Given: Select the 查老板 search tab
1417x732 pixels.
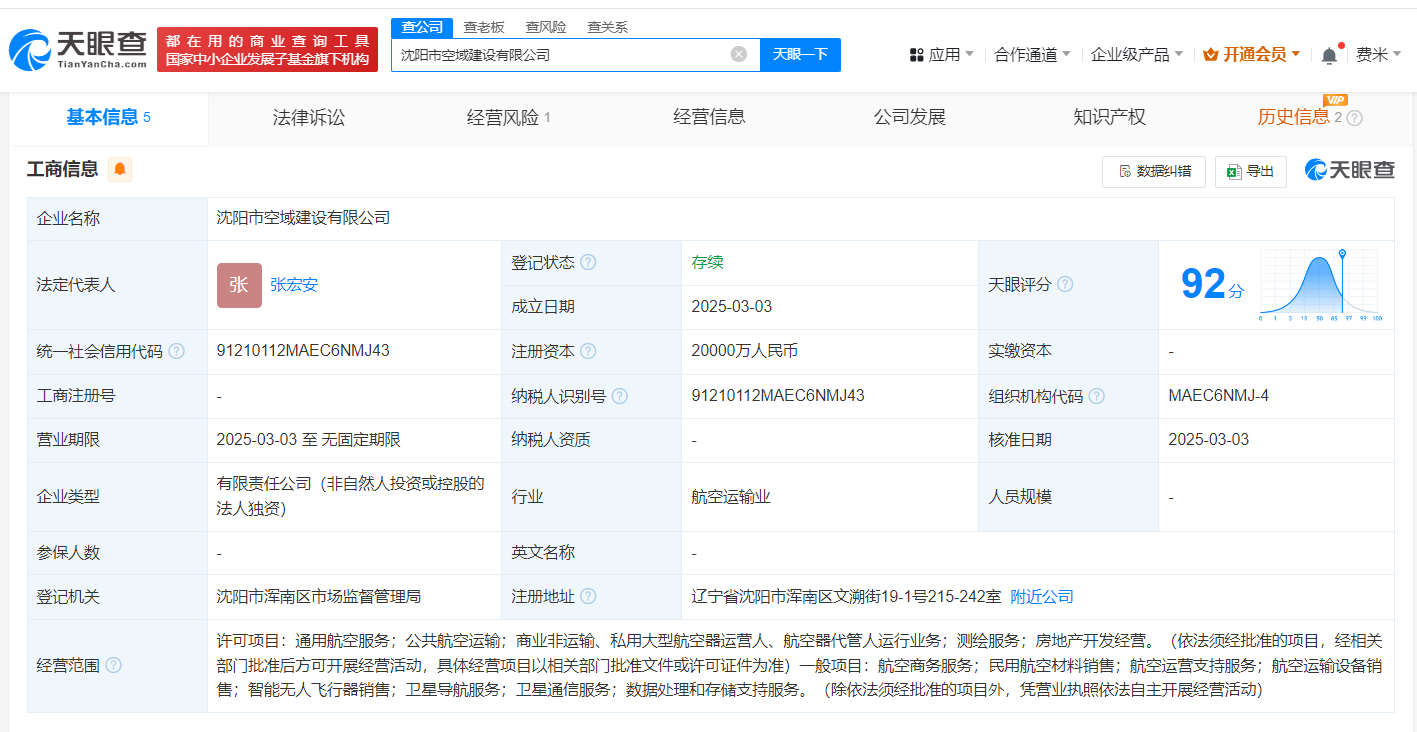Looking at the screenshot, I should [x=484, y=27].
